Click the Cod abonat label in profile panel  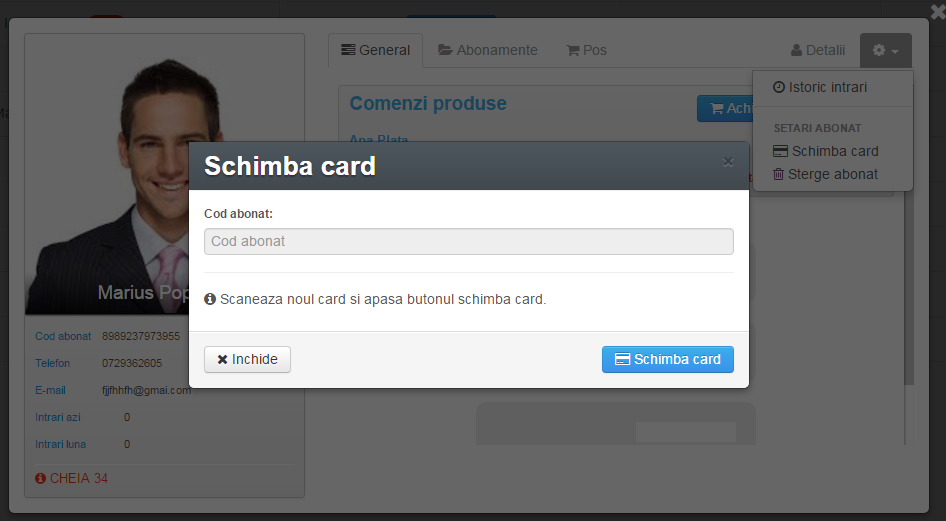[63, 336]
